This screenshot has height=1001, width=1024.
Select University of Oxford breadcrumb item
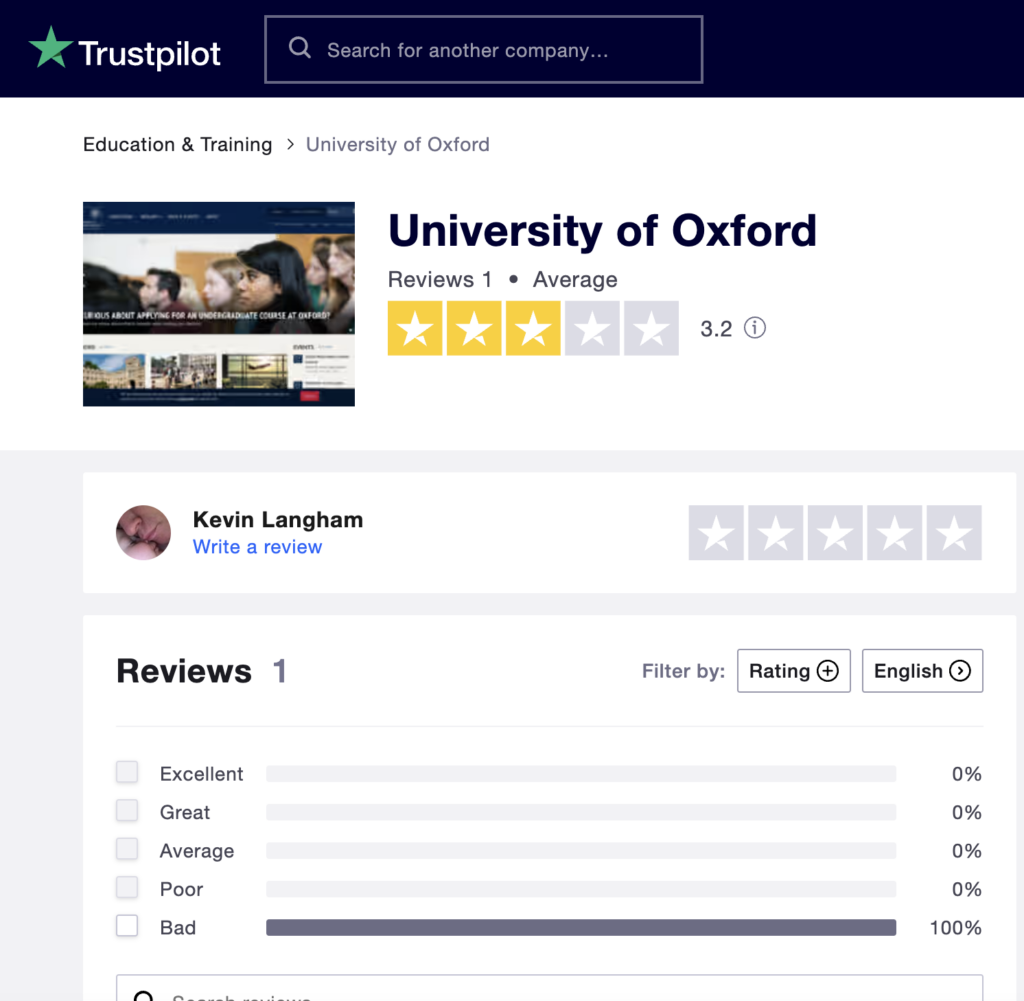pos(398,144)
